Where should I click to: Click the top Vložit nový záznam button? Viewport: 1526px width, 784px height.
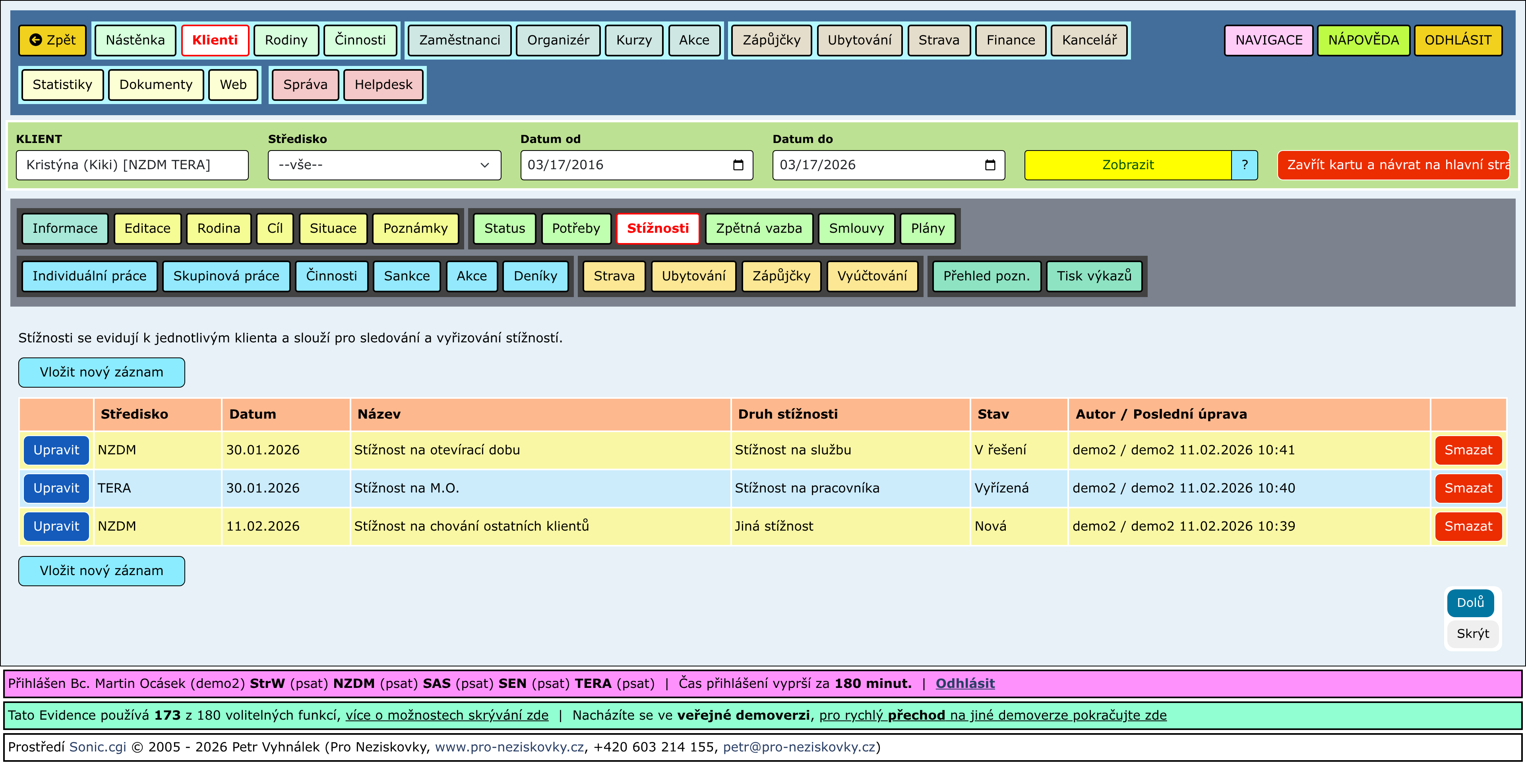(x=101, y=373)
